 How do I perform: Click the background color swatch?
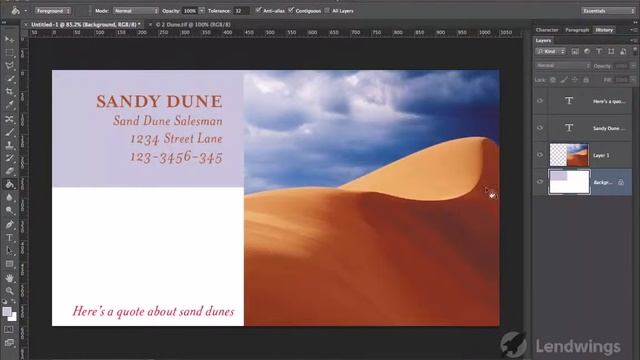pyautogui.click(x=13, y=317)
